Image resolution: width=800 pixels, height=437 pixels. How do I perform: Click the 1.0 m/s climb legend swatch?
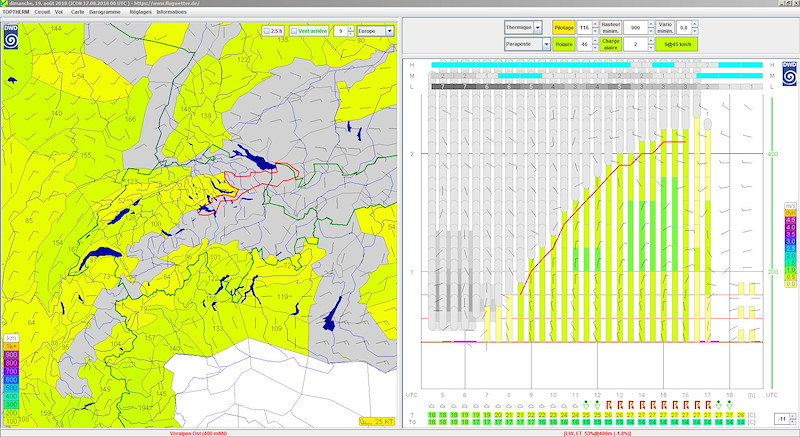[790, 270]
